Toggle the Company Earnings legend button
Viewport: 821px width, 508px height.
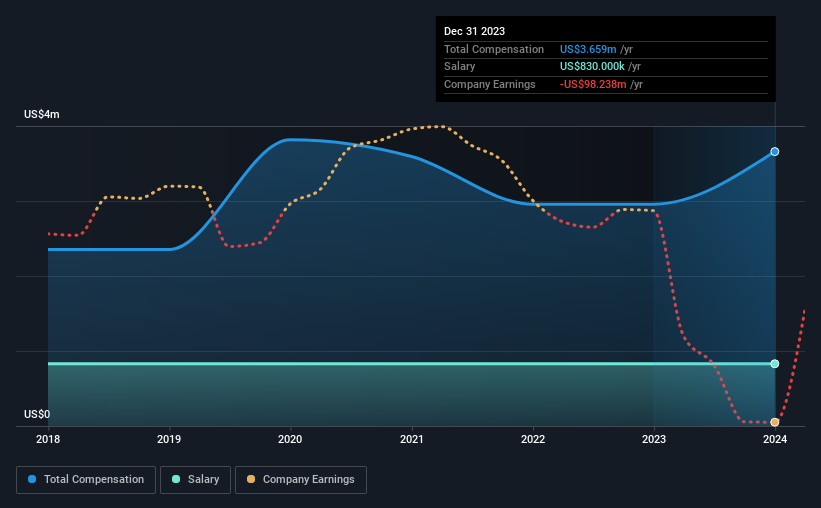(301, 479)
